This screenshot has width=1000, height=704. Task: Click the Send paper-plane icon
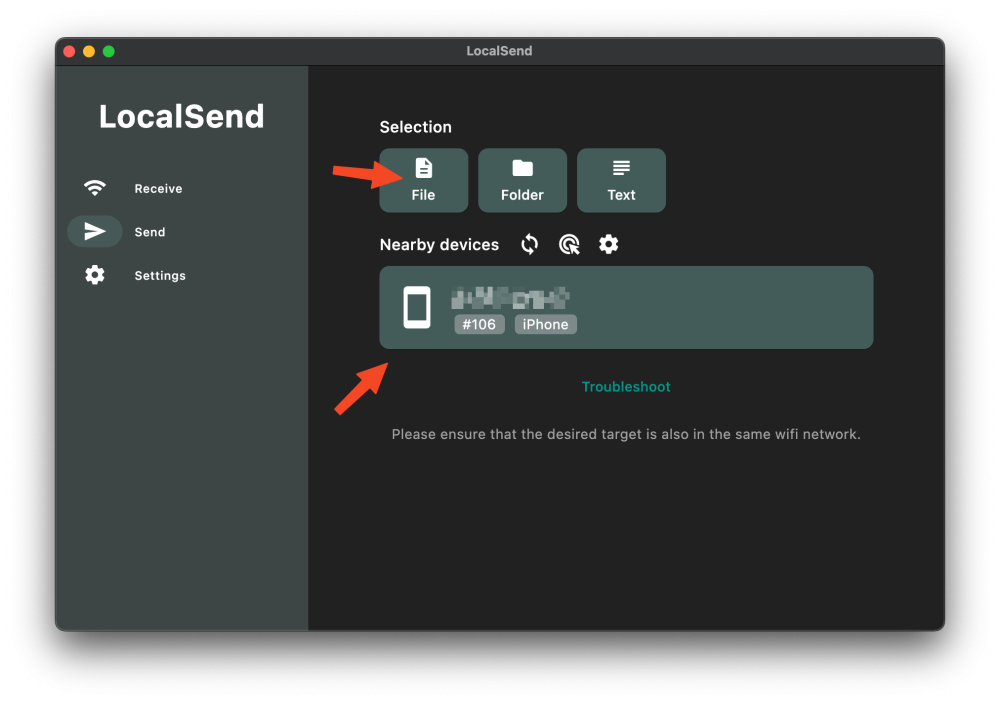pyautogui.click(x=95, y=231)
